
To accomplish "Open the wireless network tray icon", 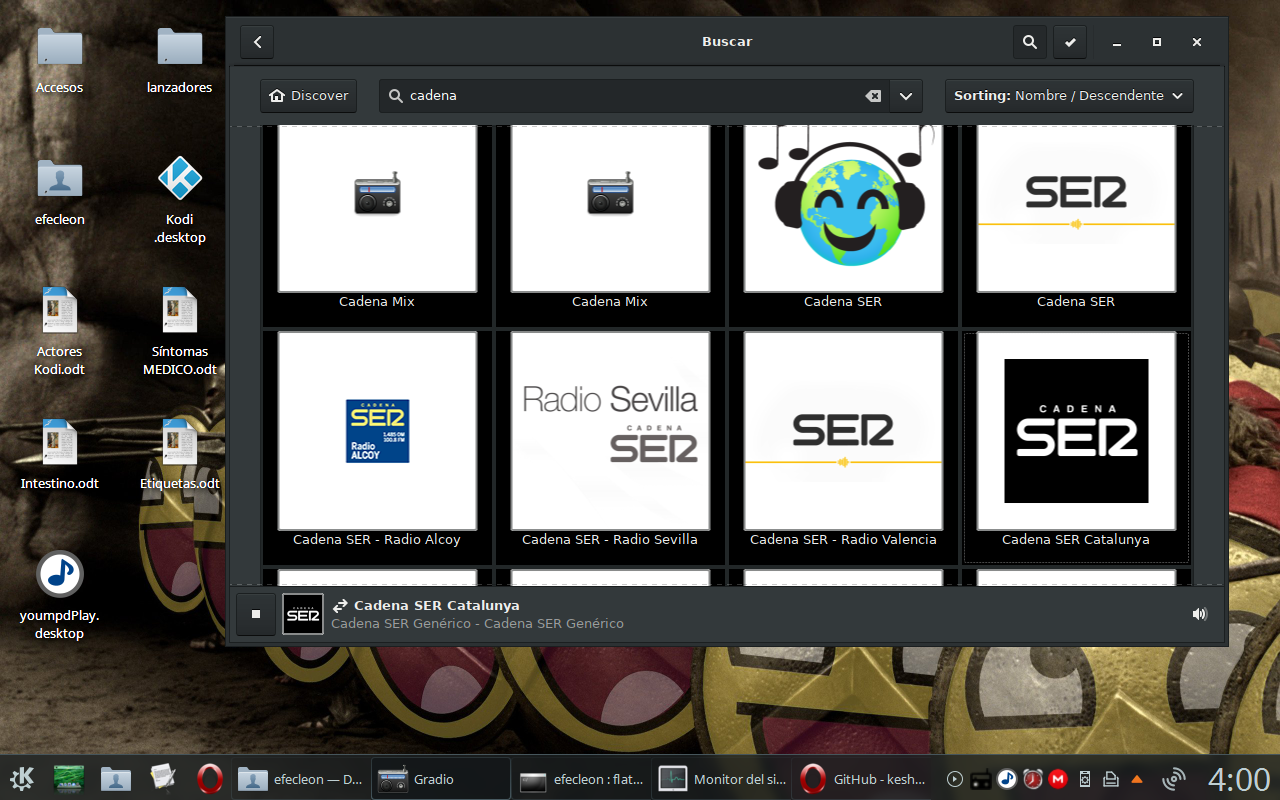I will pyautogui.click(x=1174, y=779).
